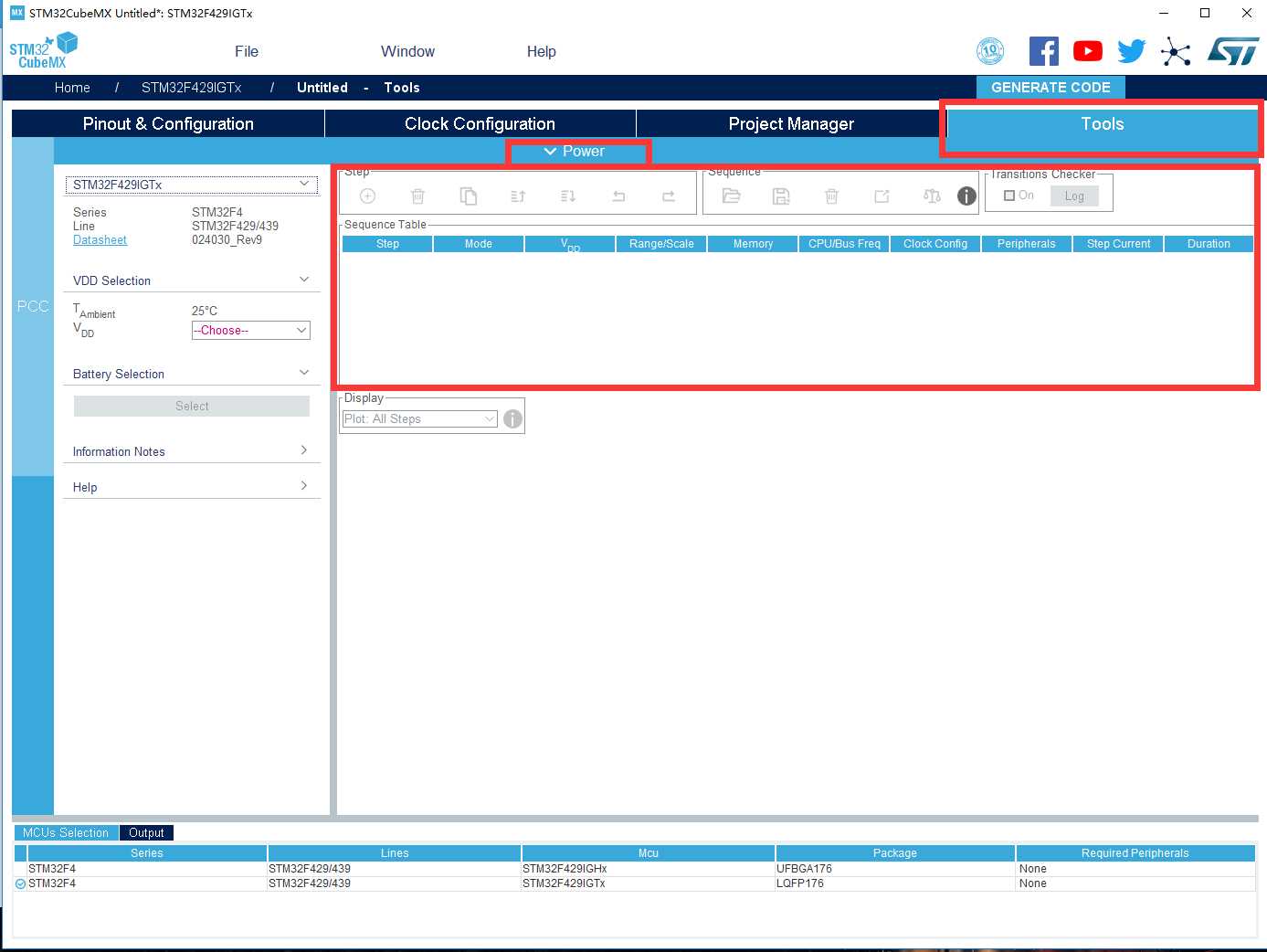Screen dimensions: 1267x952
Task: Click the CPU/Bus Freq column header
Action: tap(844, 244)
